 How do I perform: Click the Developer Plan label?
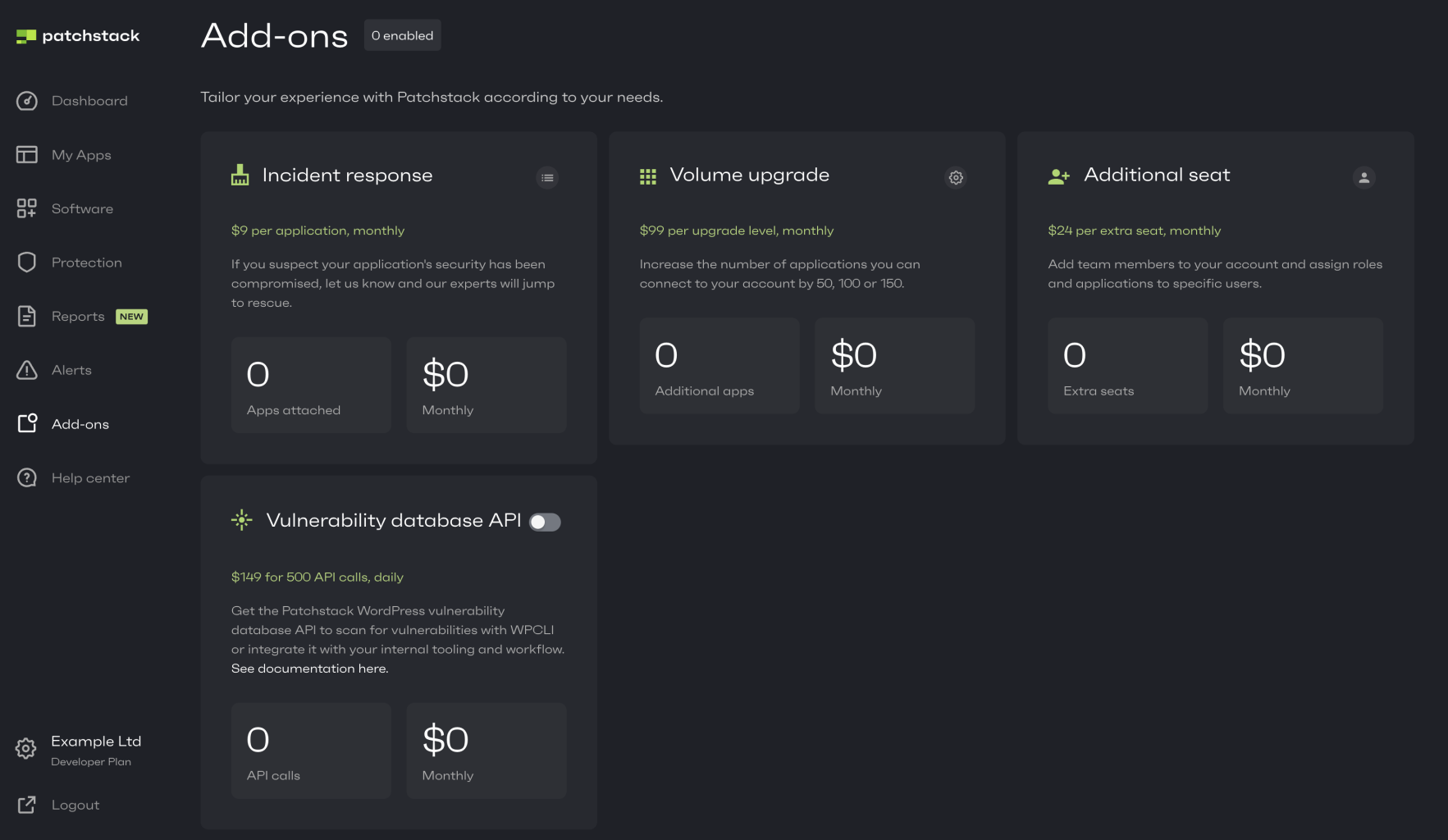91,762
